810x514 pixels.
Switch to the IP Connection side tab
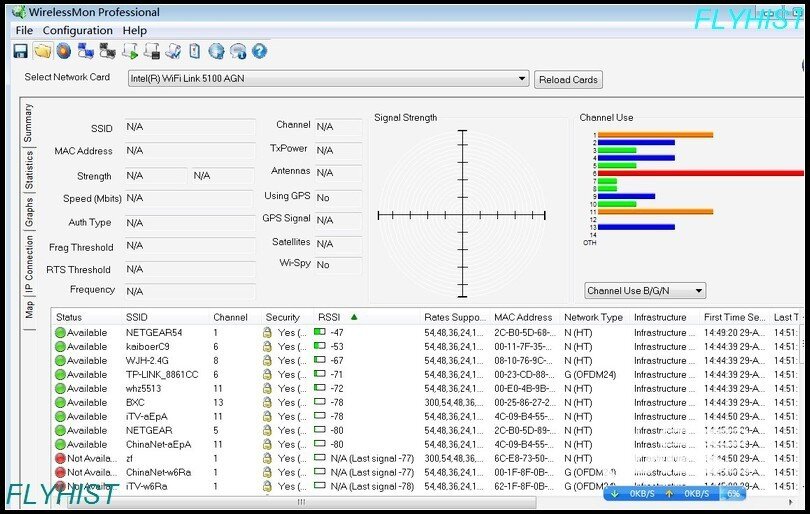tap(28, 264)
